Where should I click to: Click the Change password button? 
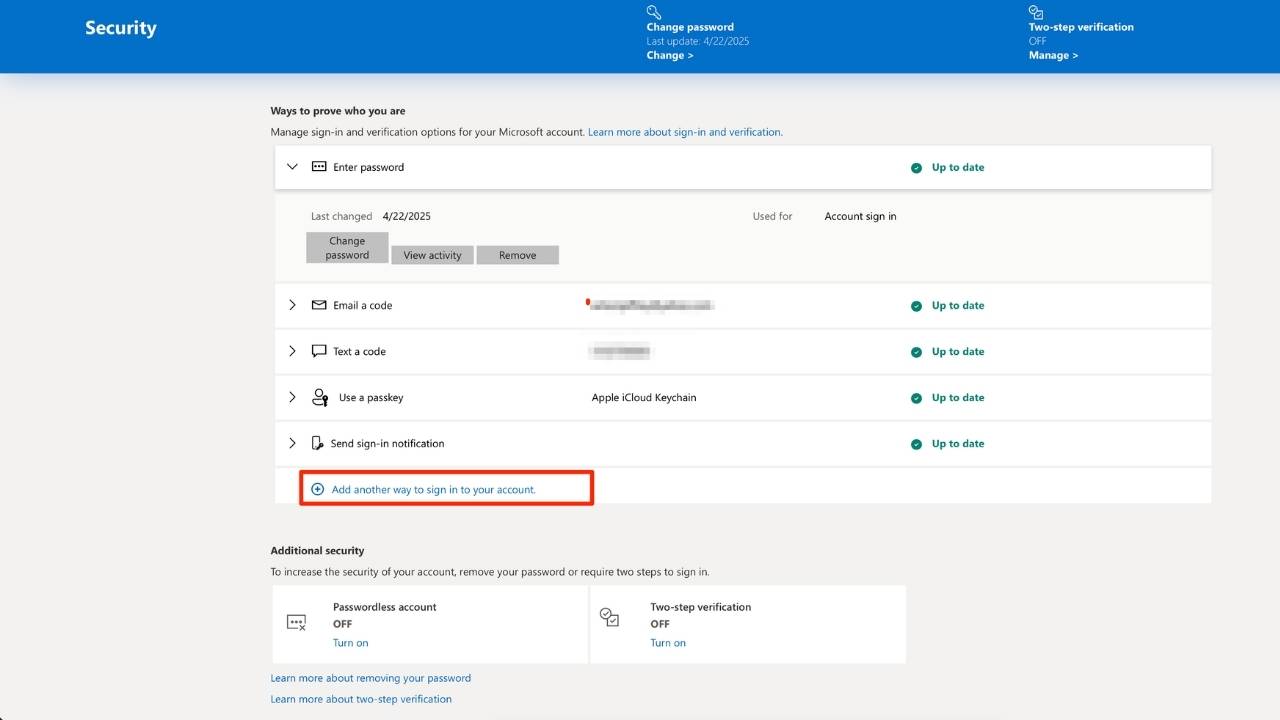347,248
